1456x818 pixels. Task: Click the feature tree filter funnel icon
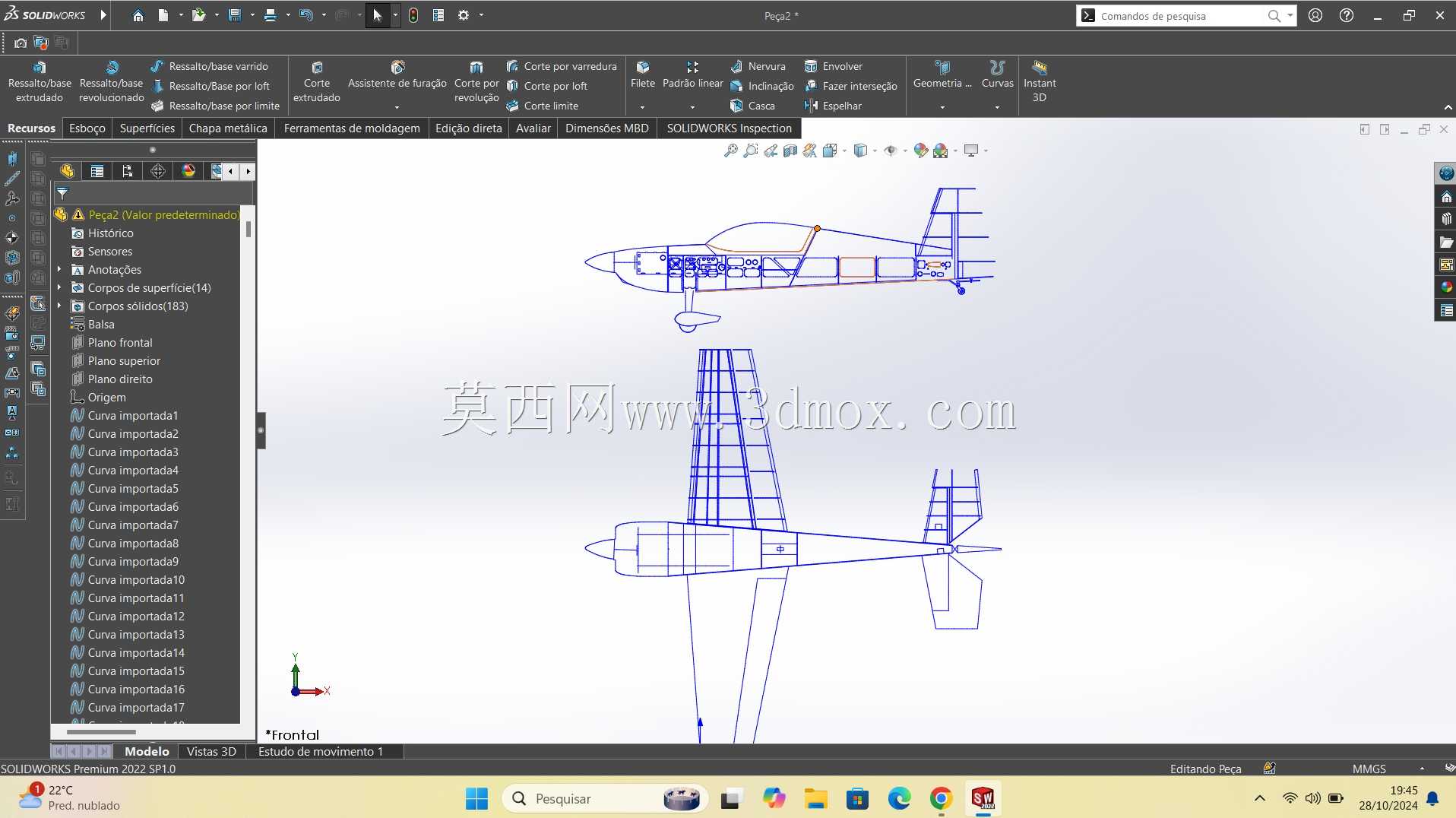click(62, 194)
